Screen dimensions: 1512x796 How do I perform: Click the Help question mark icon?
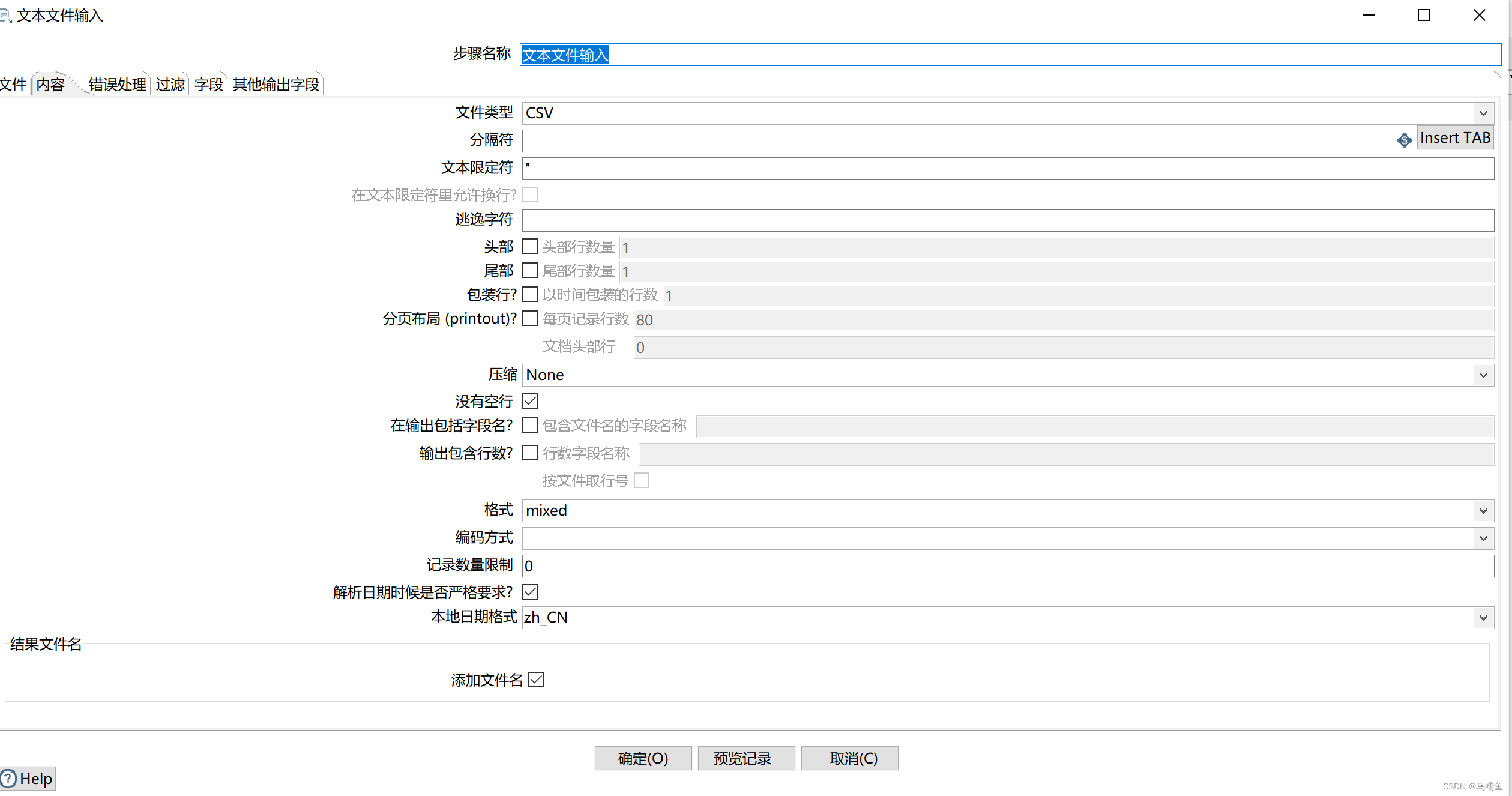pyautogui.click(x=8, y=779)
